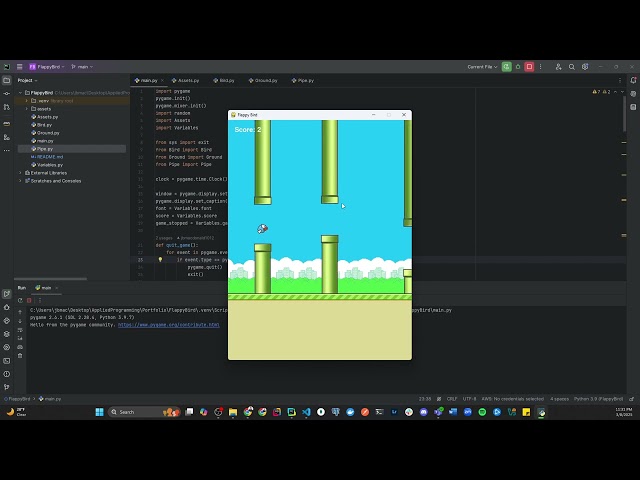Image resolution: width=640 pixels, height=480 pixels.
Task: Open the Pull Requests tool window icon
Action: click(x=7, y=107)
